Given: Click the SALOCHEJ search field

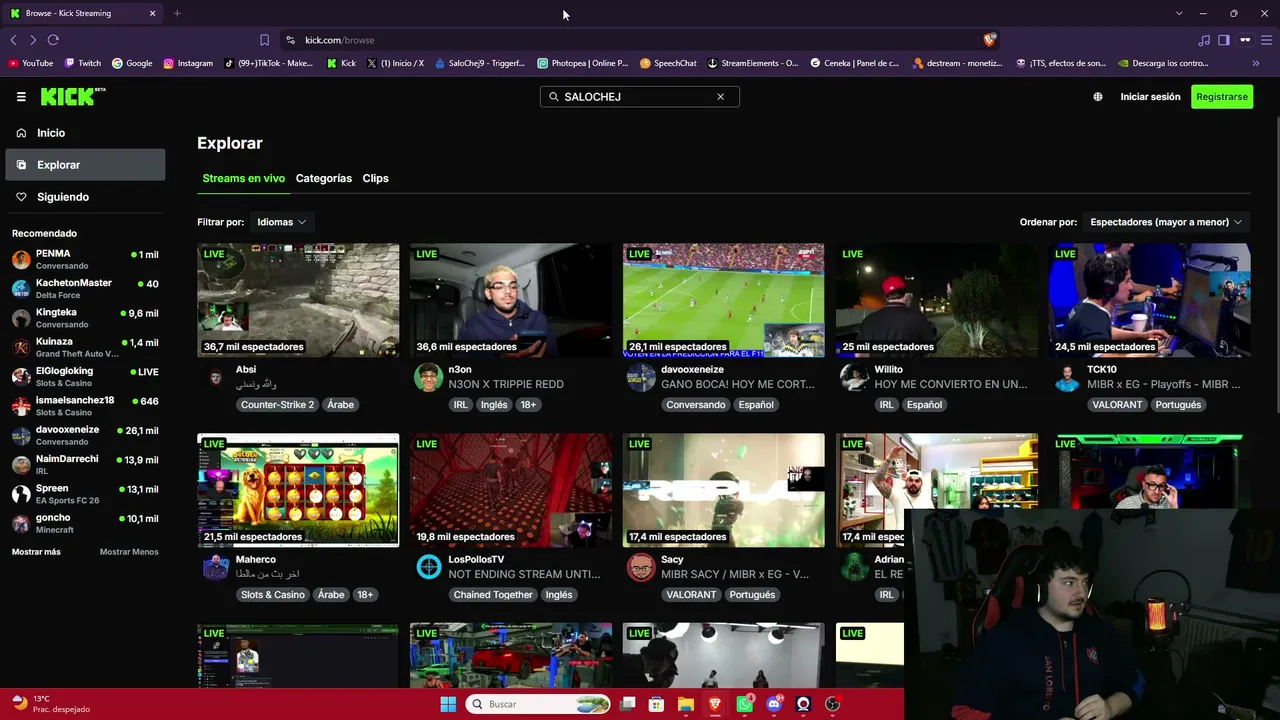Looking at the screenshot, I should (639, 97).
